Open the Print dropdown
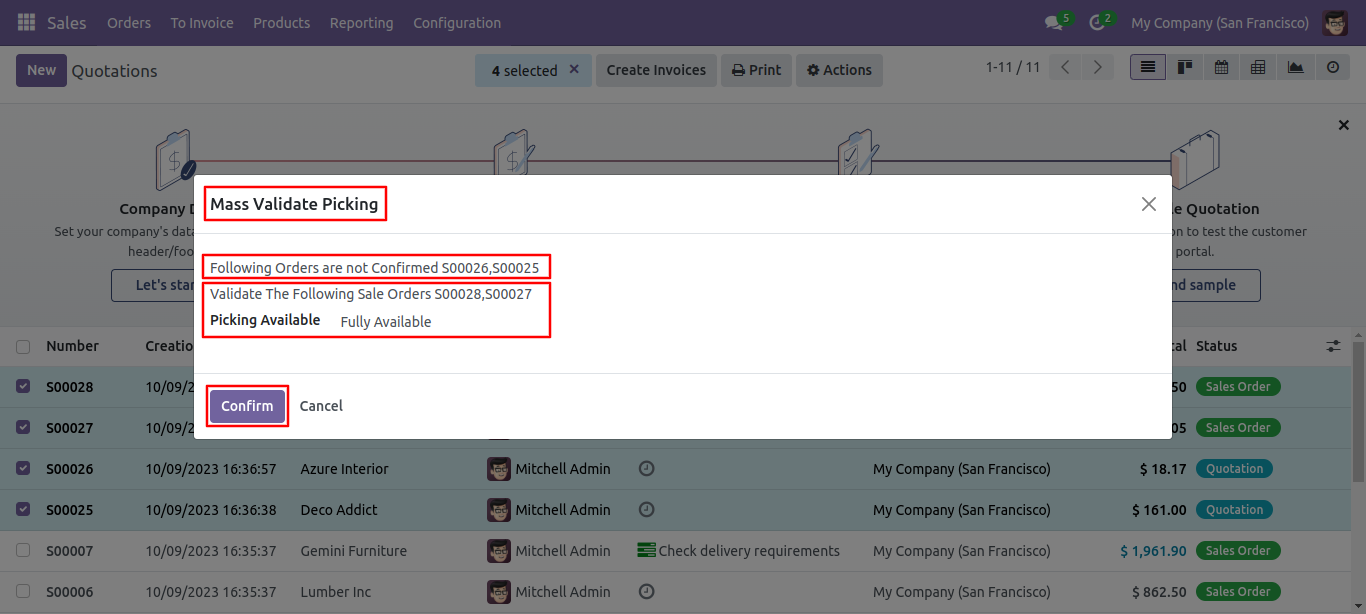This screenshot has width=1366, height=614. (x=756, y=70)
